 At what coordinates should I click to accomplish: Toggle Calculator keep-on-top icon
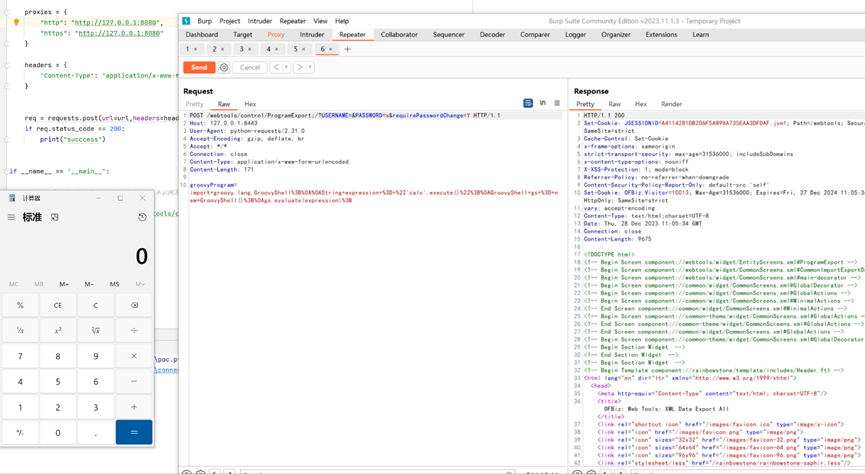pos(55,217)
